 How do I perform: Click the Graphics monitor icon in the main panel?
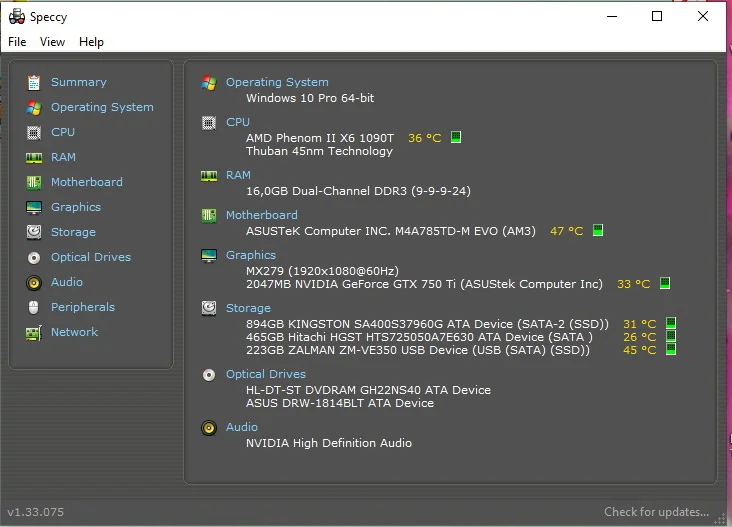209,256
